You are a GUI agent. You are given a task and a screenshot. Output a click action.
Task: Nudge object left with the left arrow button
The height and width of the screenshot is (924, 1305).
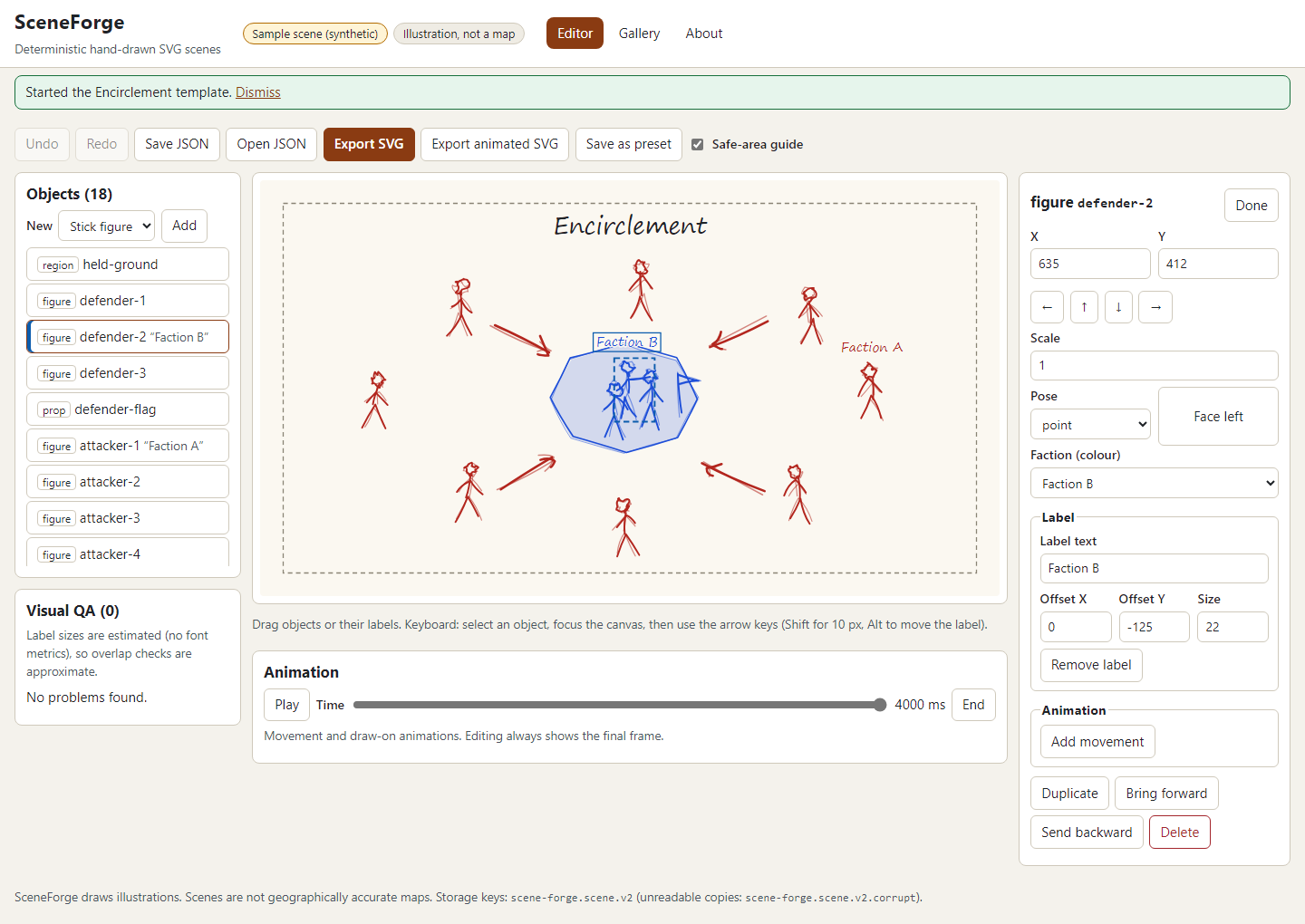tap(1048, 307)
